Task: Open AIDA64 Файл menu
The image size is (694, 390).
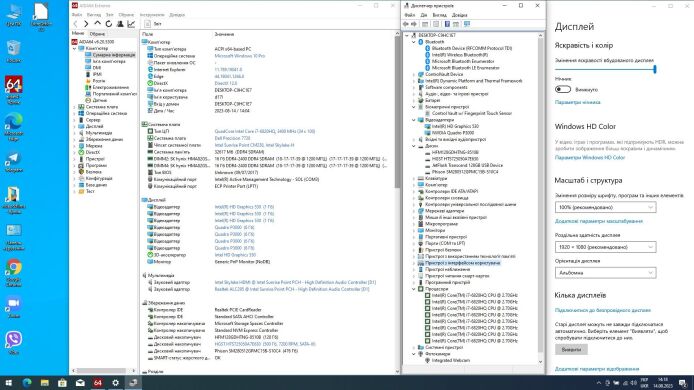Action: pos(77,15)
